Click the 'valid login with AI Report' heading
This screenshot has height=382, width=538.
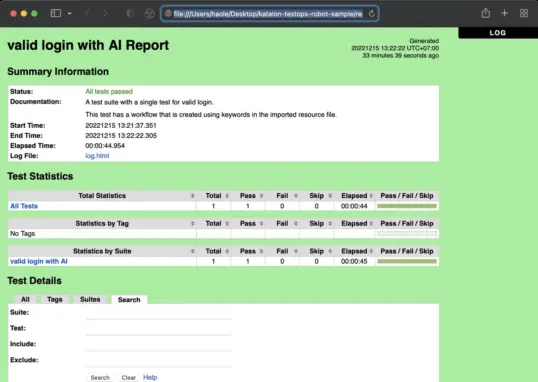click(x=88, y=45)
